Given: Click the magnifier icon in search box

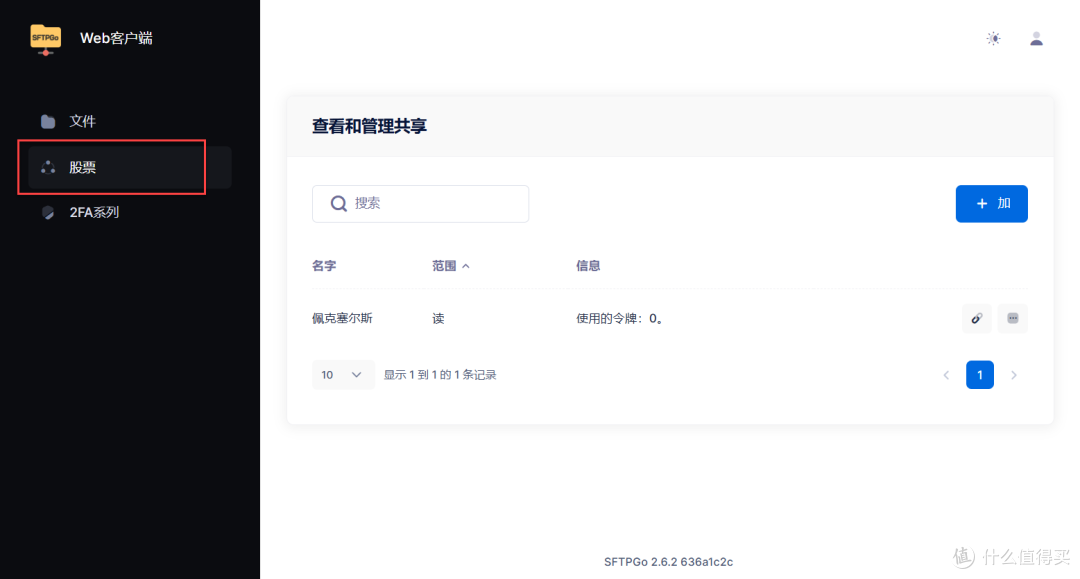Looking at the screenshot, I should pyautogui.click(x=338, y=204).
